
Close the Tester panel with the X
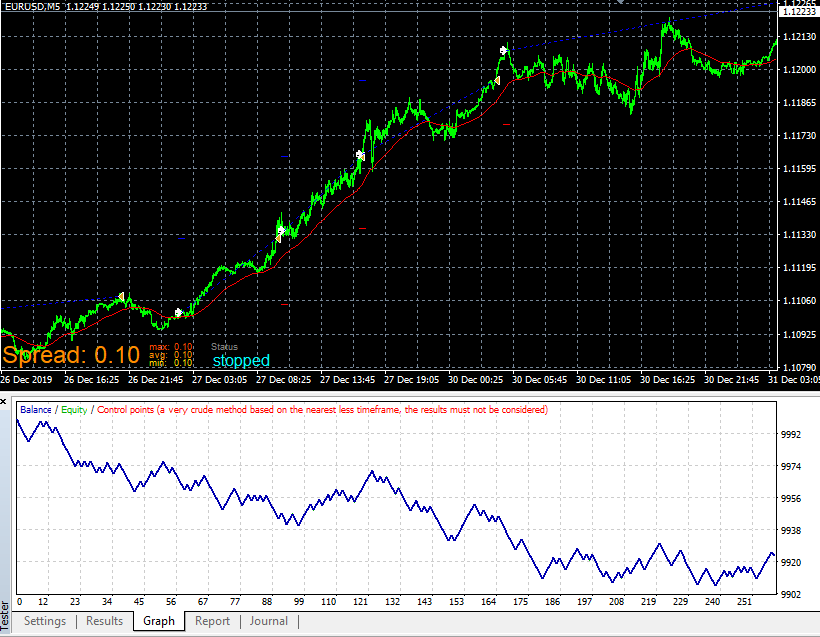pyautogui.click(x=3, y=402)
